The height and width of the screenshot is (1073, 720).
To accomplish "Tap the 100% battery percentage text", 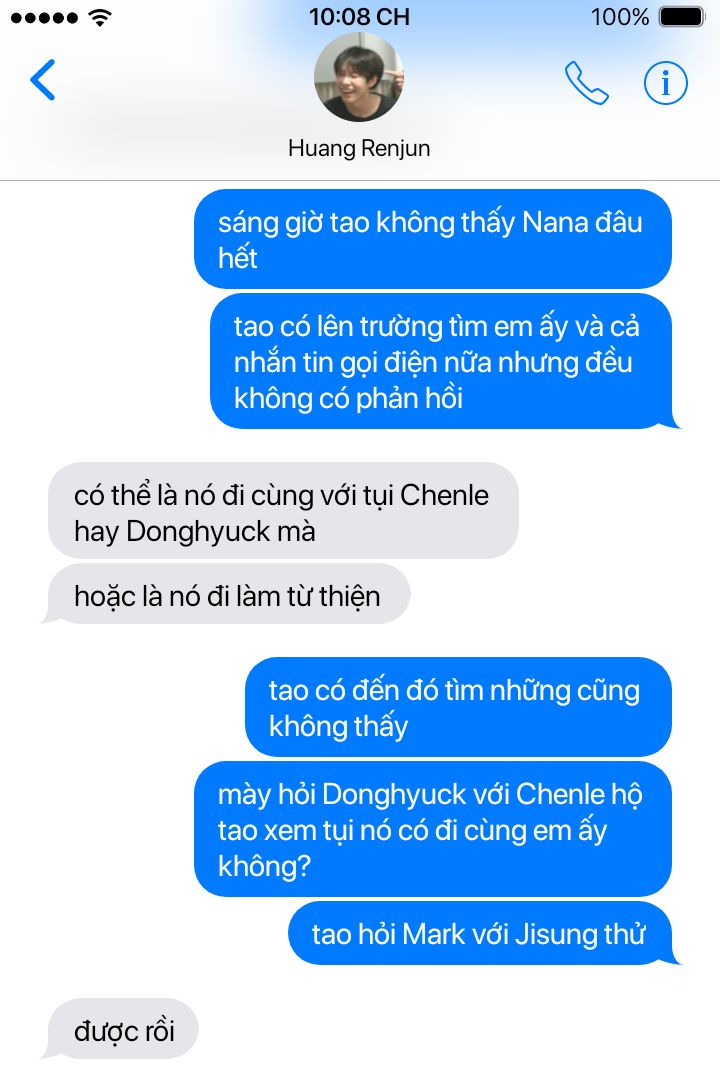I will (x=619, y=16).
